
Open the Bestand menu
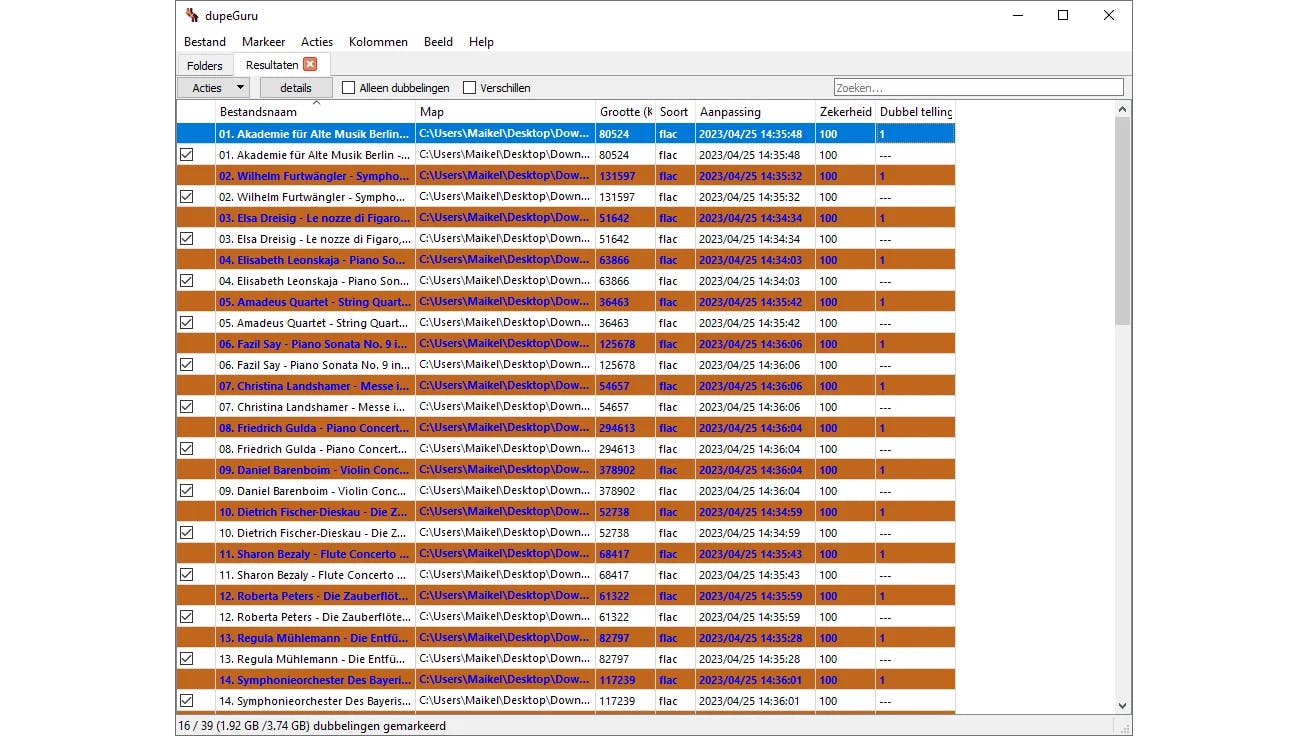click(205, 42)
